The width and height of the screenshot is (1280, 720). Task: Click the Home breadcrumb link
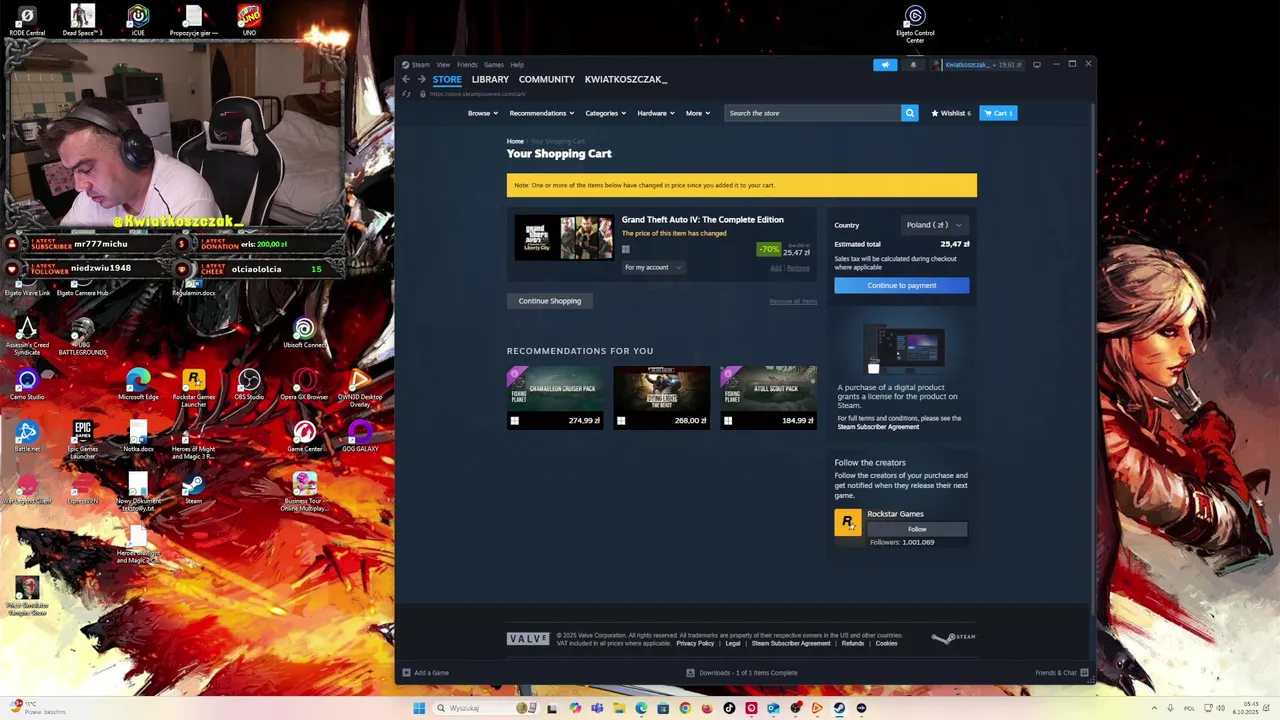click(x=515, y=141)
